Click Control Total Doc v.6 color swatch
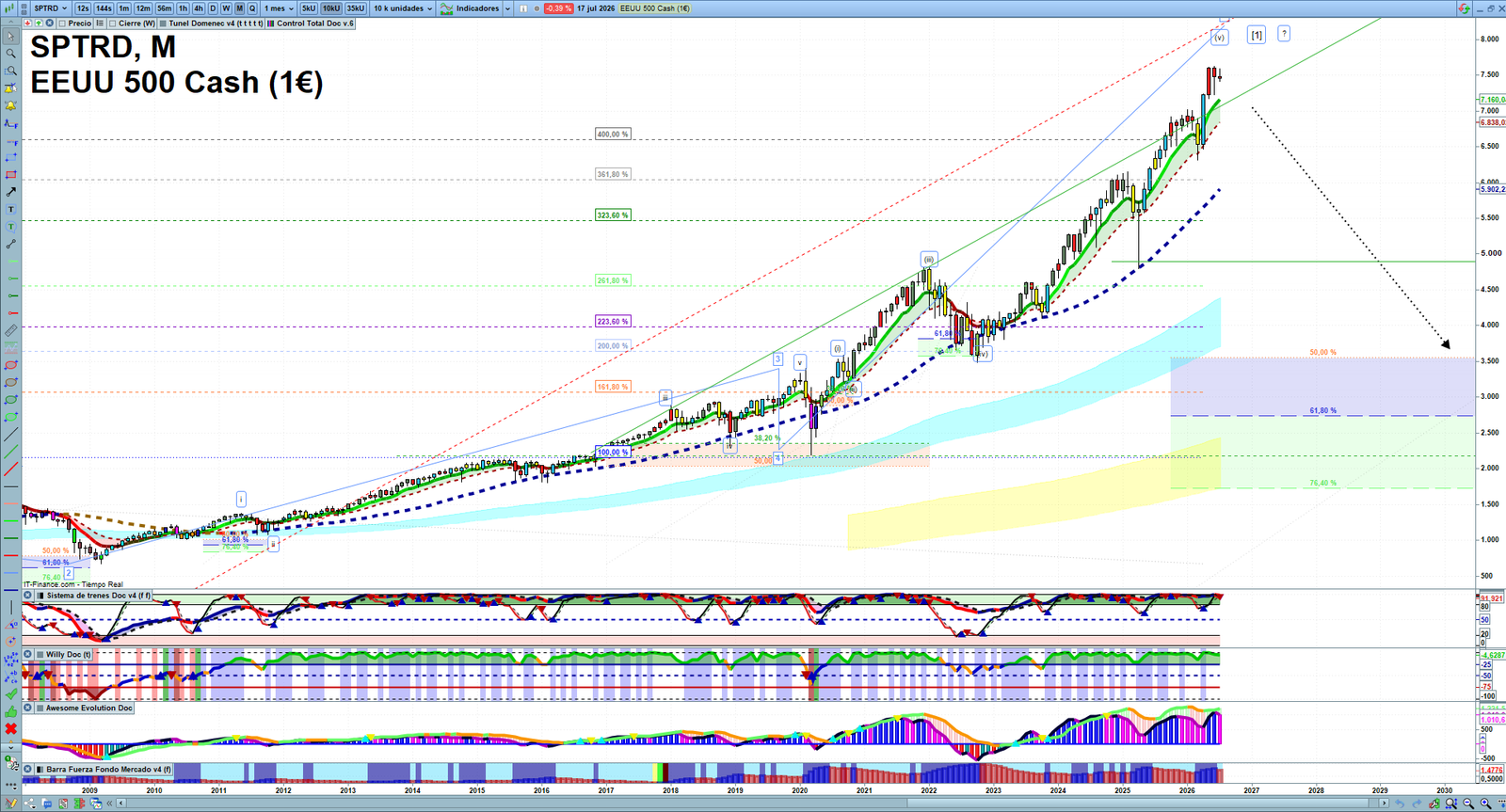Image resolution: width=1506 pixels, height=812 pixels. pyautogui.click(x=271, y=24)
